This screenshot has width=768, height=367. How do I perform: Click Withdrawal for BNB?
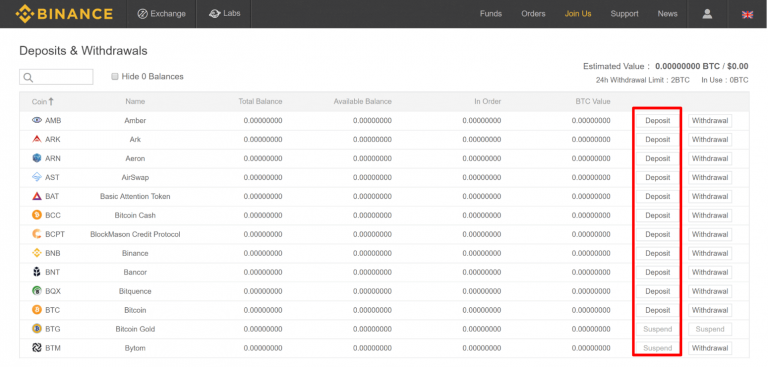710,253
